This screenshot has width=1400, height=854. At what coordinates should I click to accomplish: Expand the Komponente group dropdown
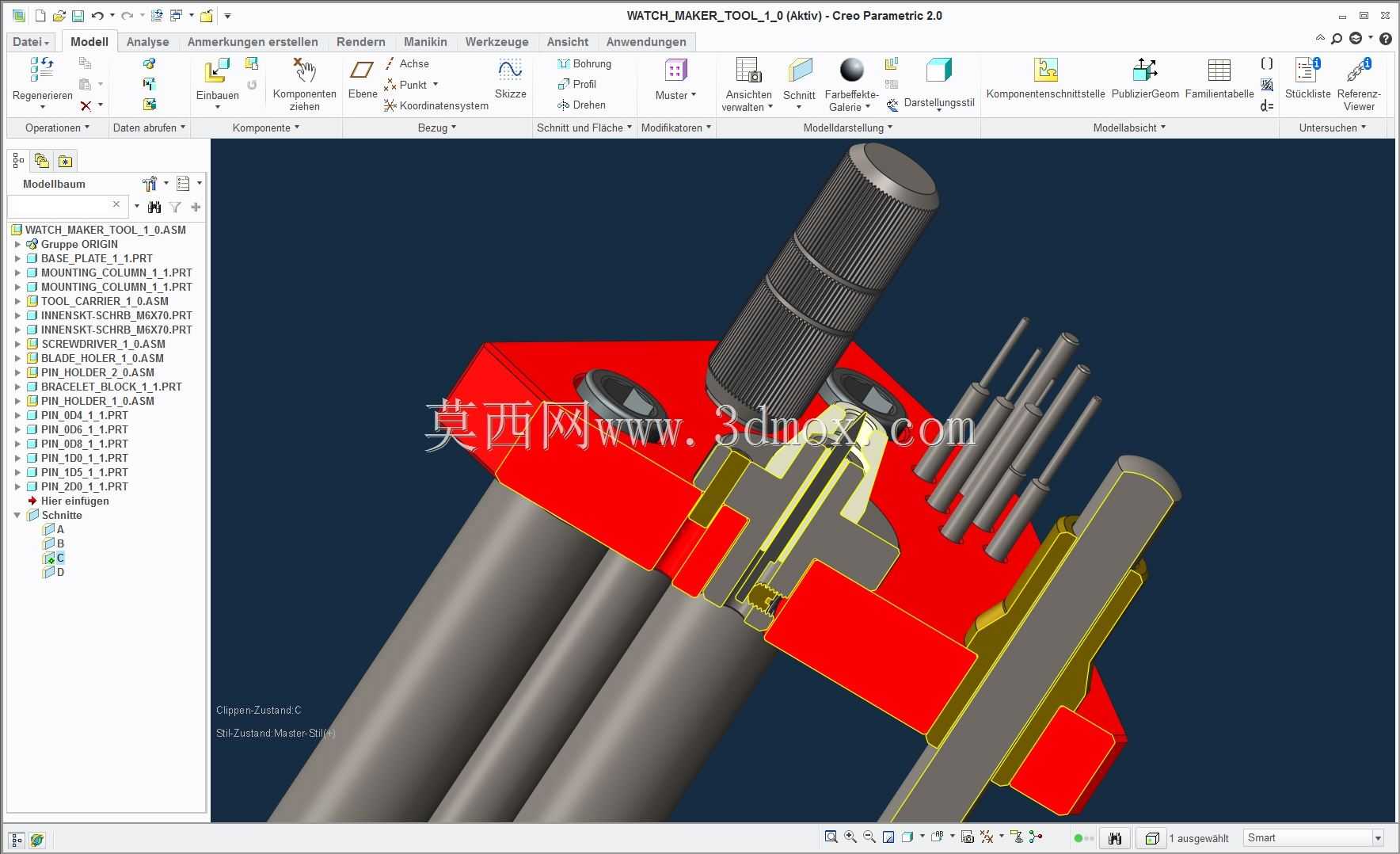[x=266, y=128]
